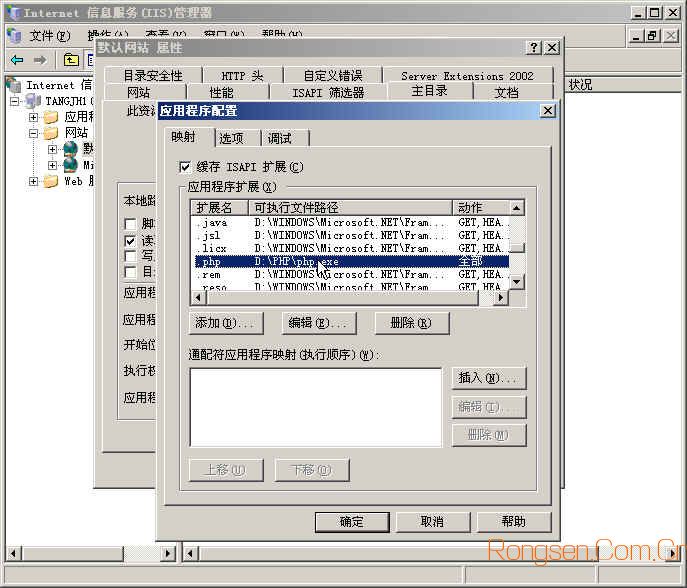Sort by 可执行文件路径 column header

[x=350, y=207]
